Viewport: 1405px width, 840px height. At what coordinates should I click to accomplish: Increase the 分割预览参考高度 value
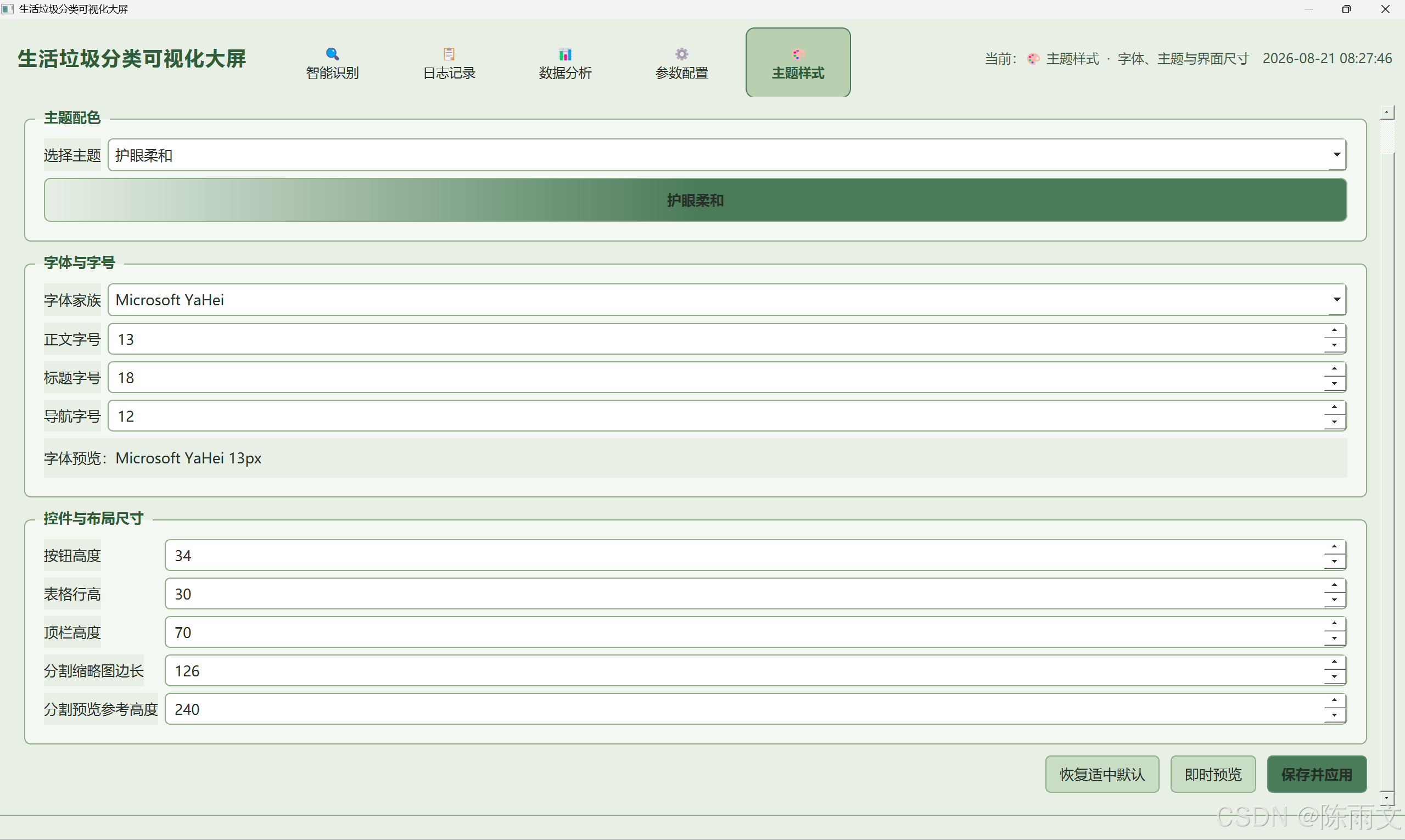1334,701
